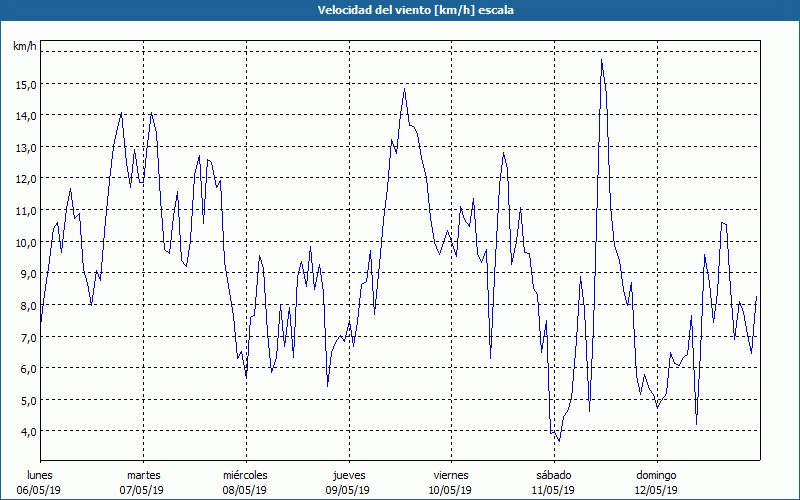Click the date 08/05/19
Image resolution: width=800 pixels, height=500 pixels.
244,490
